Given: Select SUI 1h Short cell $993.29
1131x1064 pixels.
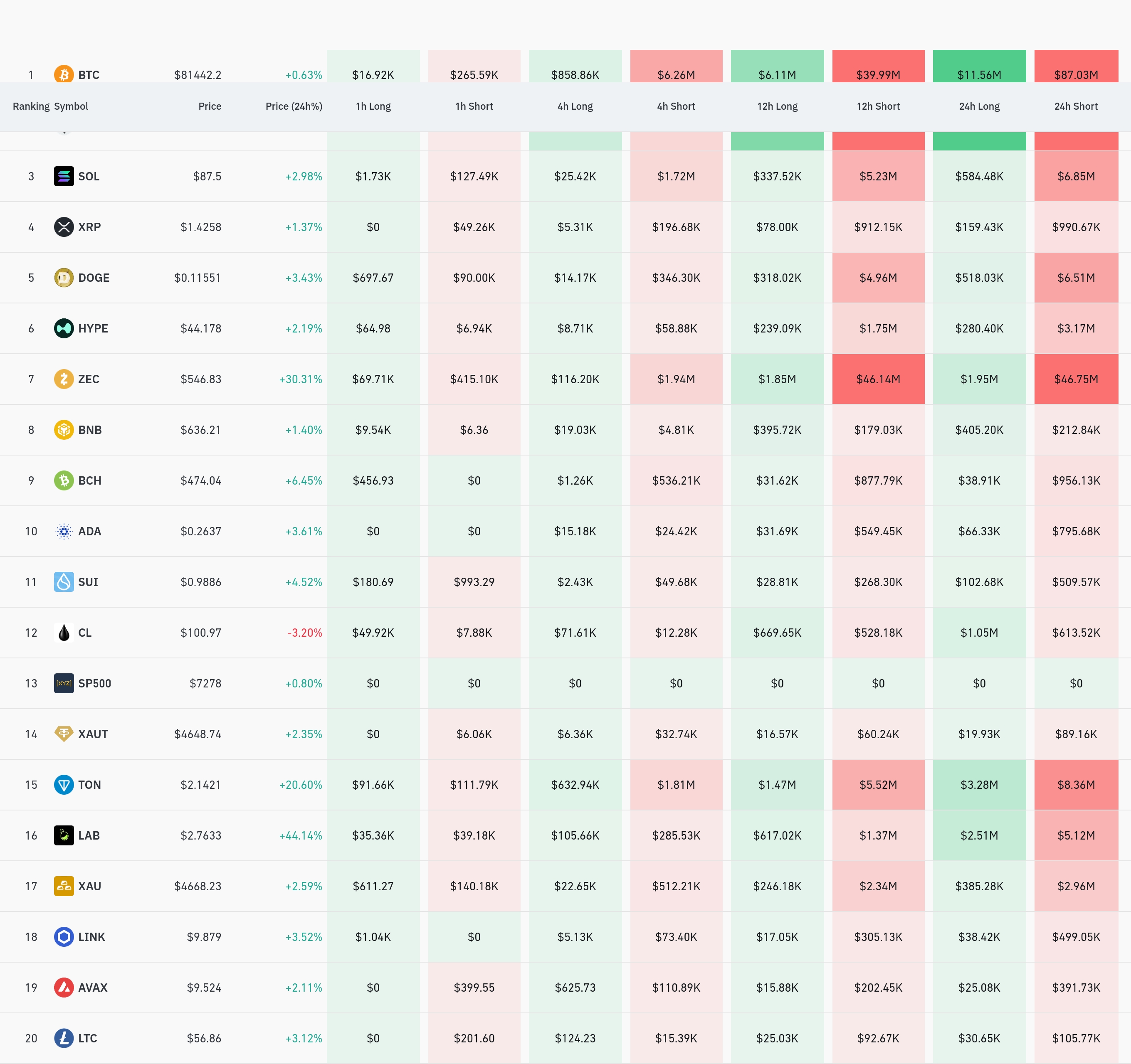Looking at the screenshot, I should pos(474,582).
